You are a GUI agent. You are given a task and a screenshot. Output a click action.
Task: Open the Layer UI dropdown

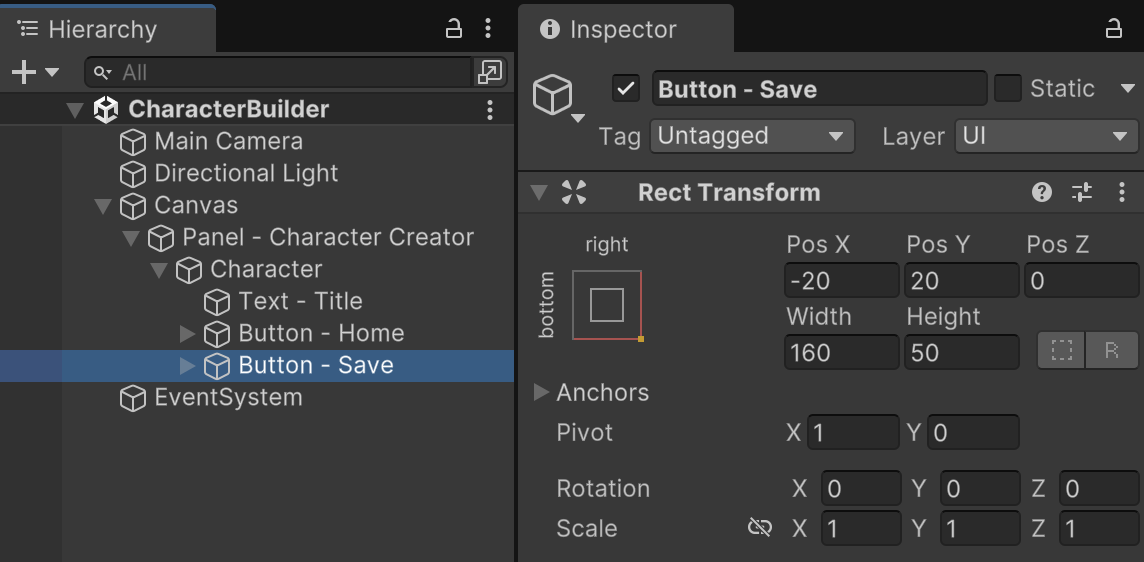pyautogui.click(x=1046, y=136)
